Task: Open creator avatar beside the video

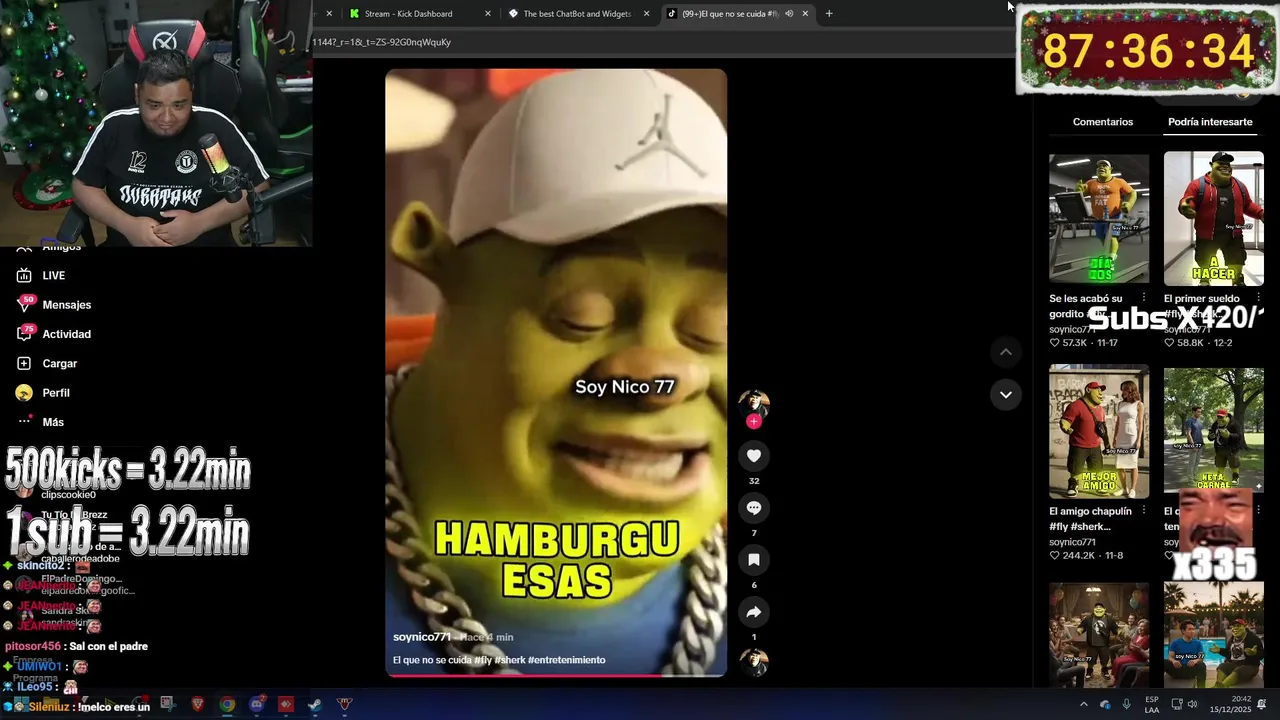Action: point(754,402)
